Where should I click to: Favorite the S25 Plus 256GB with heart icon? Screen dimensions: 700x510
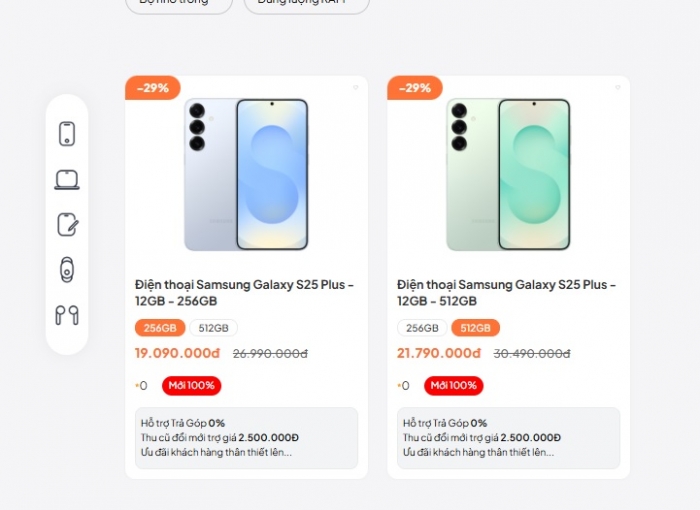355,87
